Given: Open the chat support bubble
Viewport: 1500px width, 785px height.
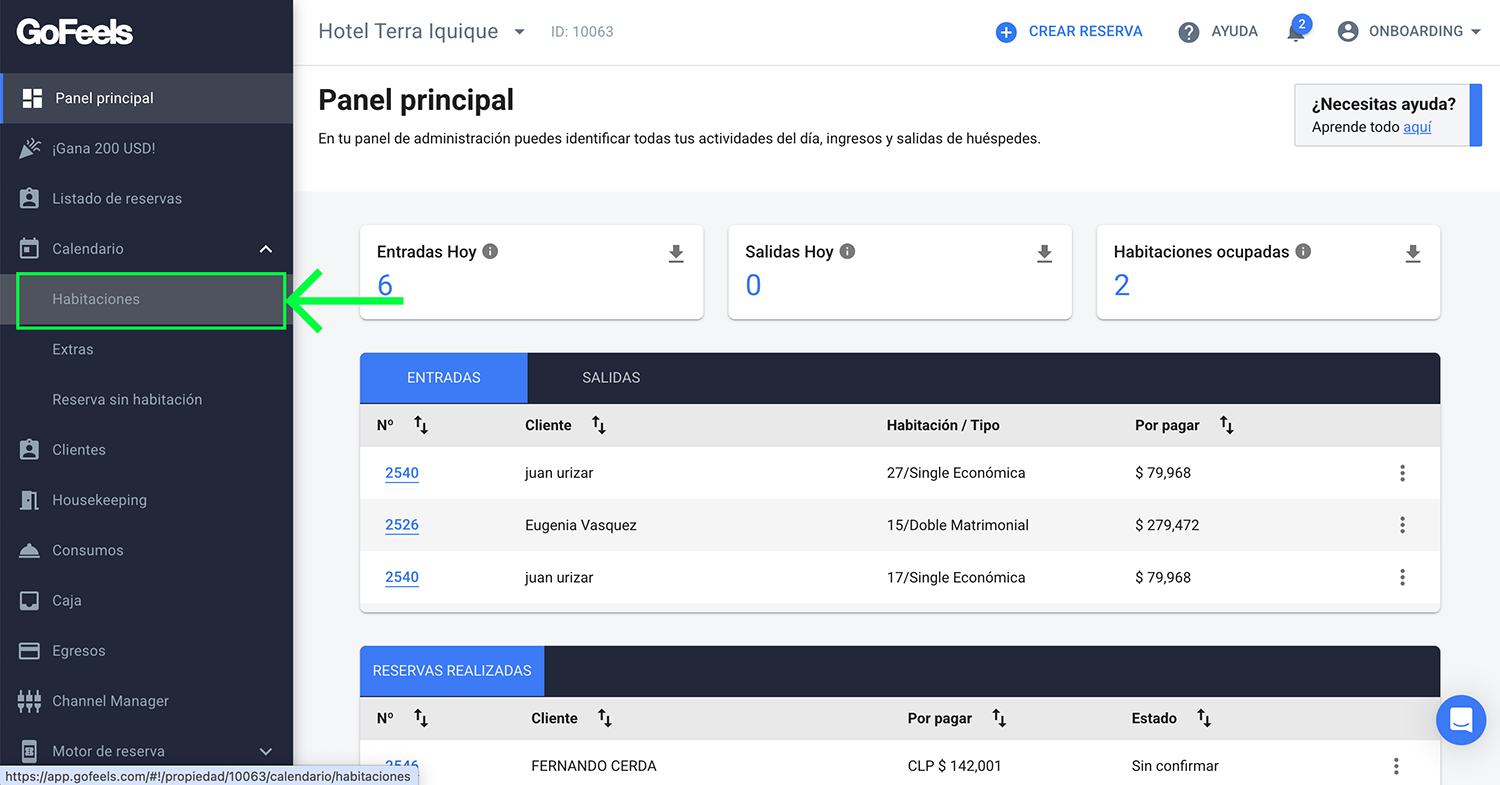Looking at the screenshot, I should [1460, 719].
